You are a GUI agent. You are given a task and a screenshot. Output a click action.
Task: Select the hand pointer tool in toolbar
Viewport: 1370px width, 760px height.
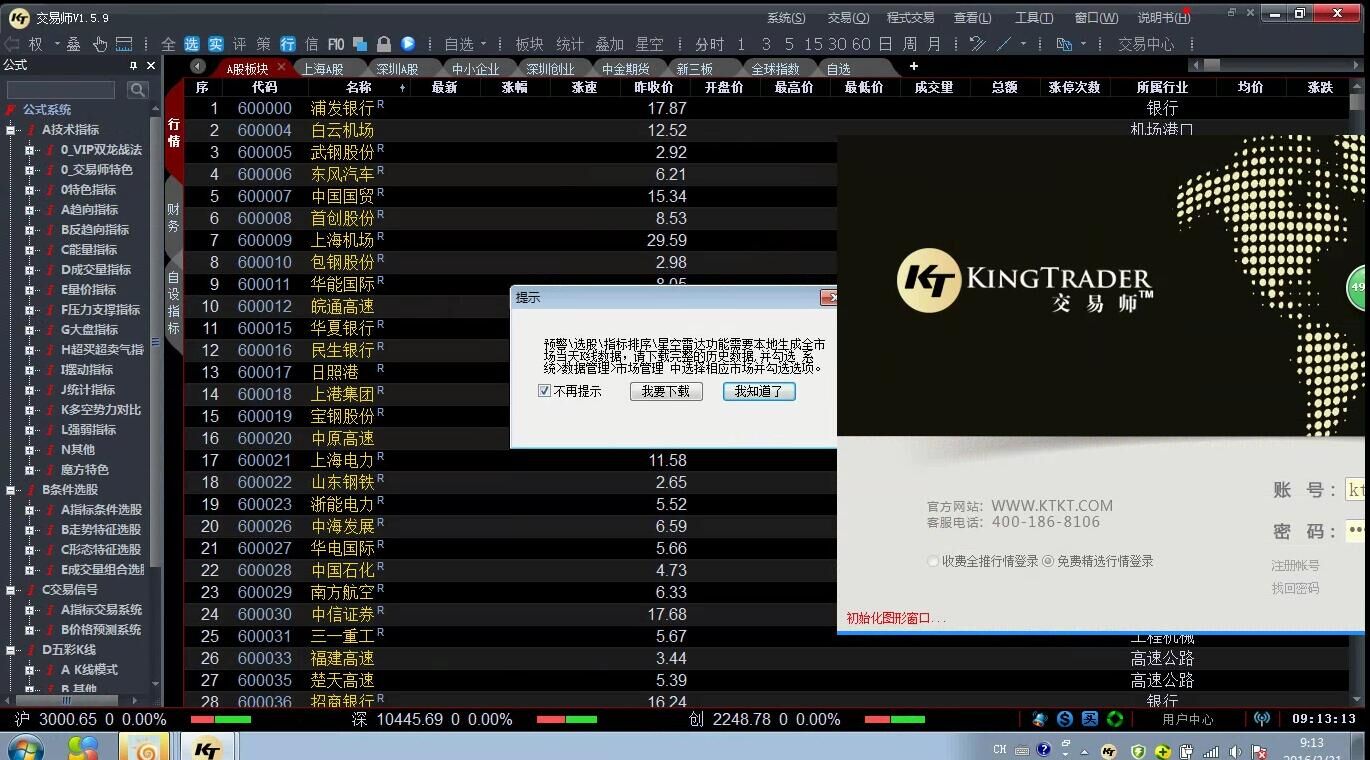coord(100,44)
